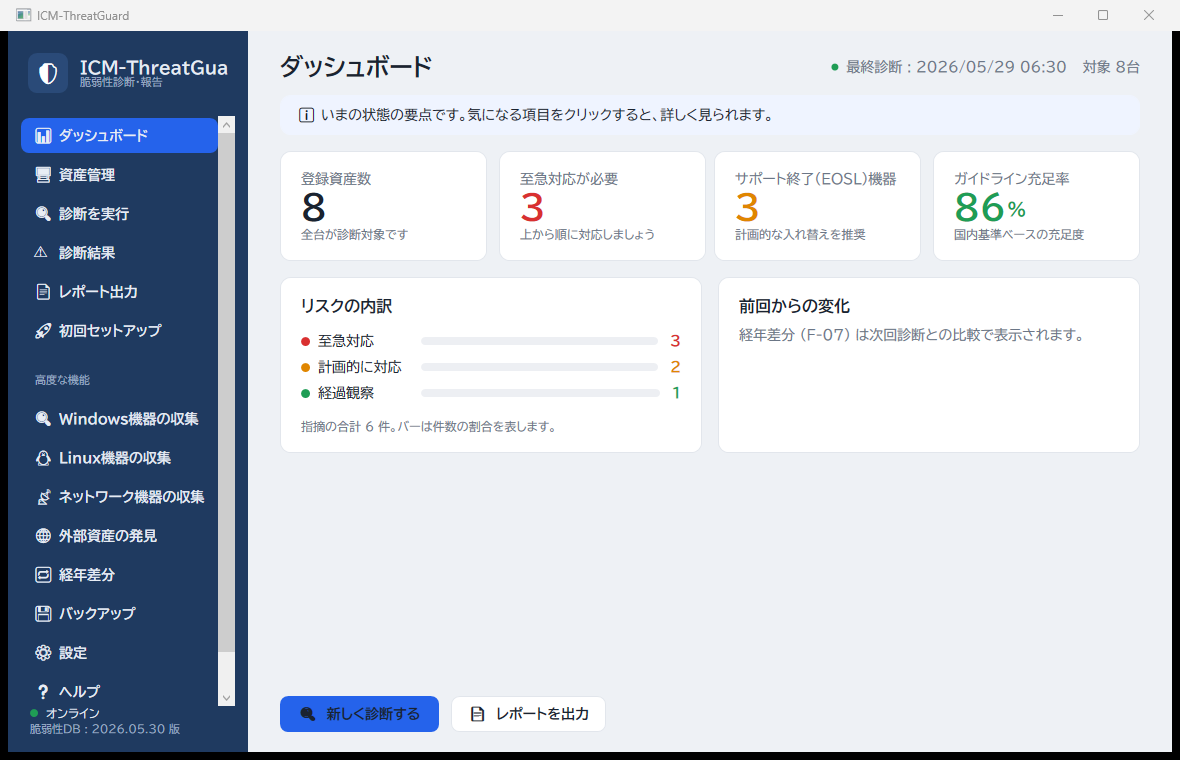This screenshot has width=1180, height=760.
Task: Click the document icon on レポートを出力 button
Action: (477, 714)
